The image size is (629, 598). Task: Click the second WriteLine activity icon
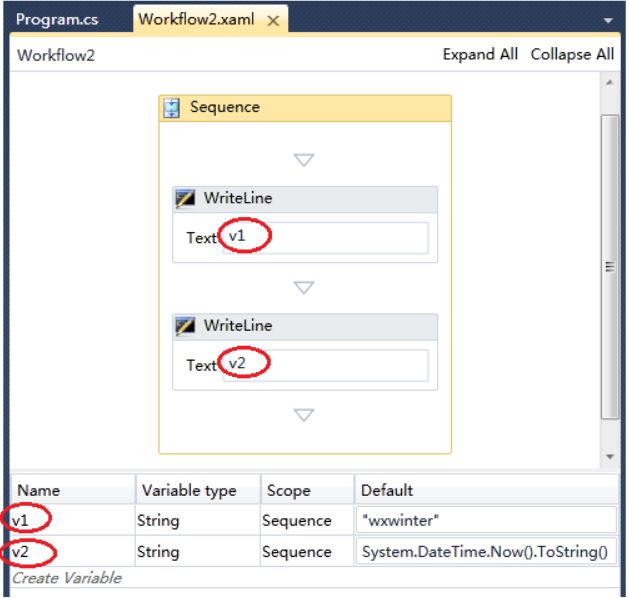[185, 326]
